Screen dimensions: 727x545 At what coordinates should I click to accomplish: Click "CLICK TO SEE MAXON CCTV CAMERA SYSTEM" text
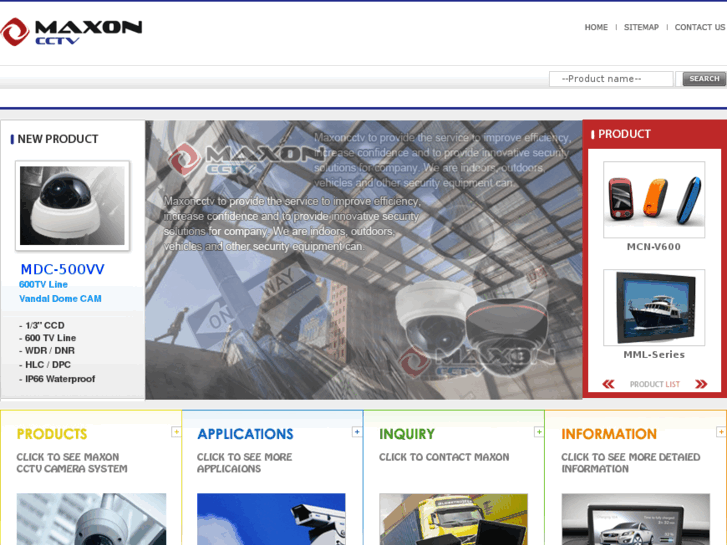pos(72,463)
